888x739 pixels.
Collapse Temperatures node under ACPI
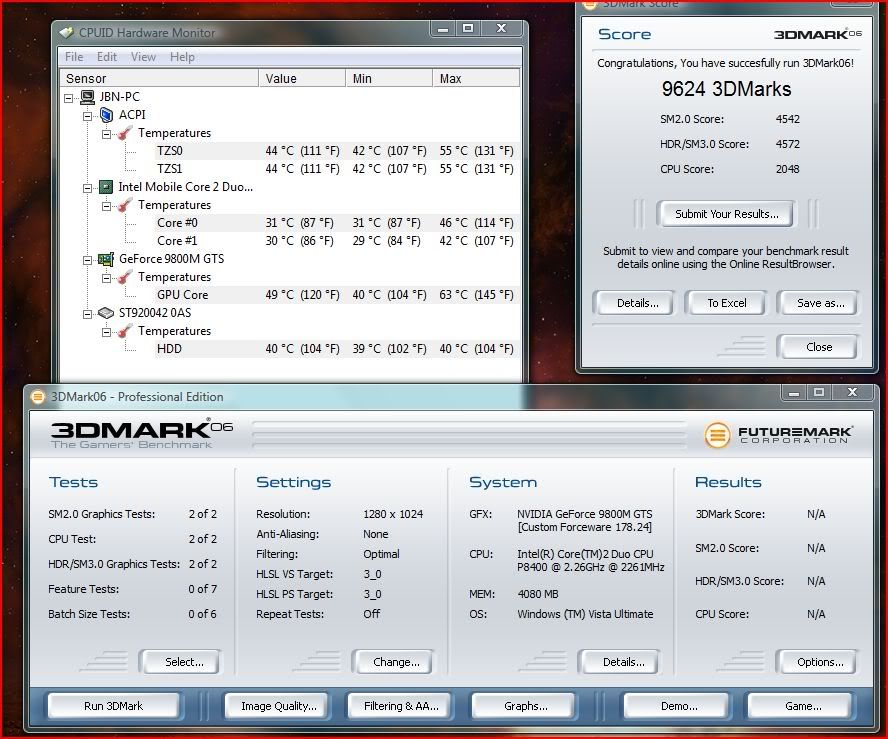(x=106, y=134)
